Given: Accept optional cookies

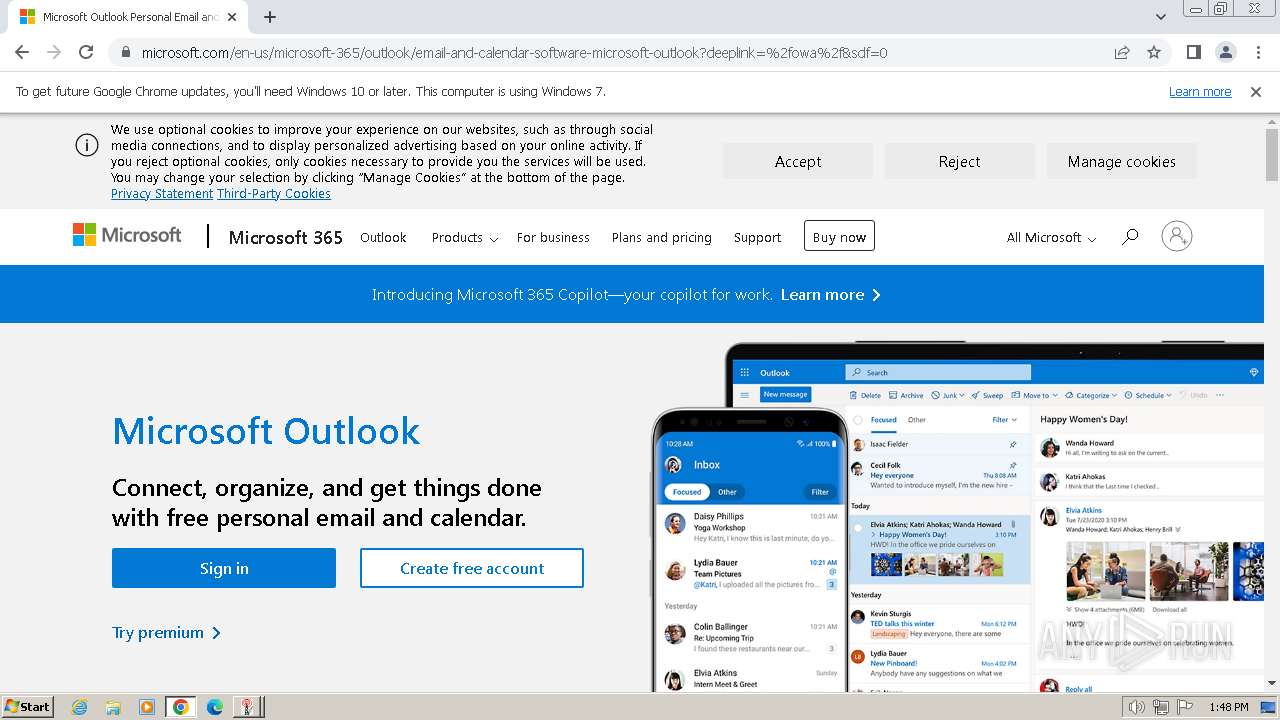Looking at the screenshot, I should (x=798, y=161).
